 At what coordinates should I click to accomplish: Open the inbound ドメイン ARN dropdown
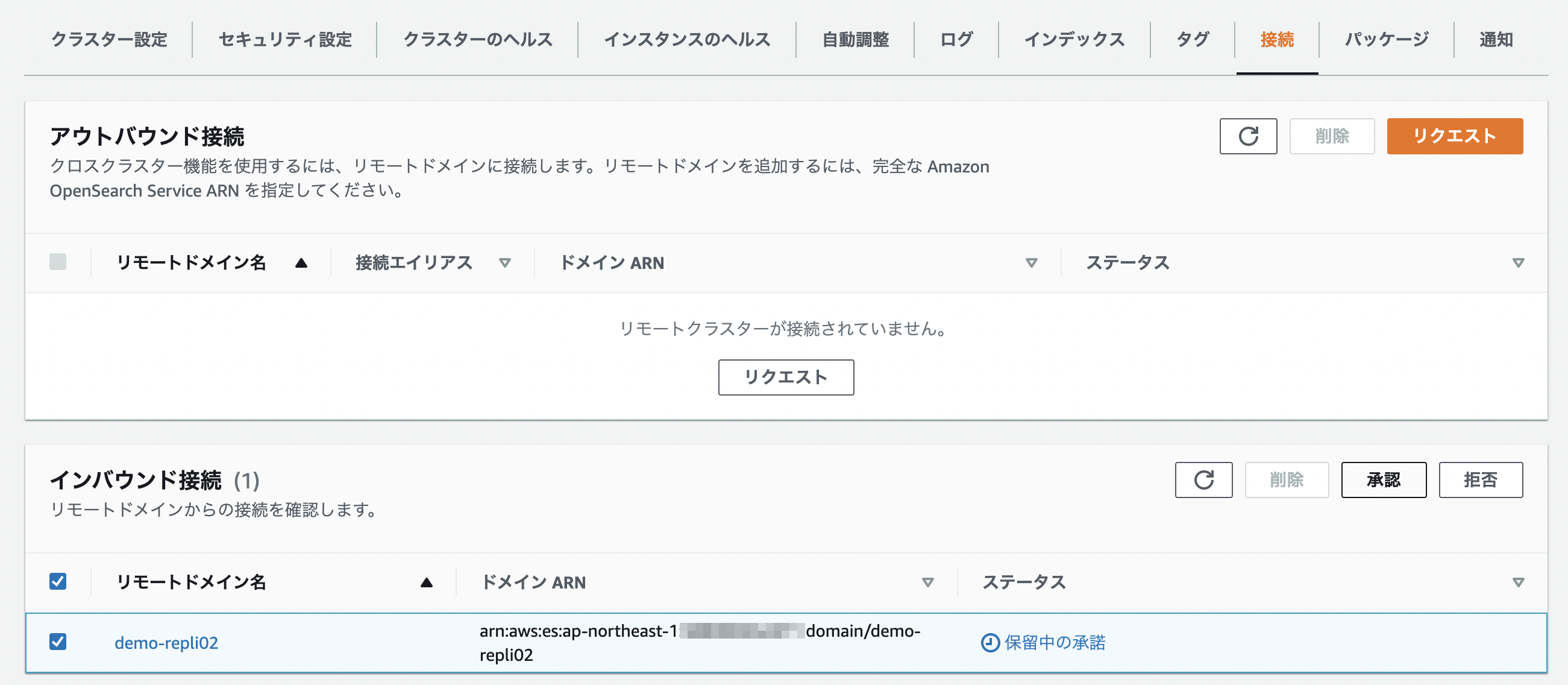pos(927,582)
